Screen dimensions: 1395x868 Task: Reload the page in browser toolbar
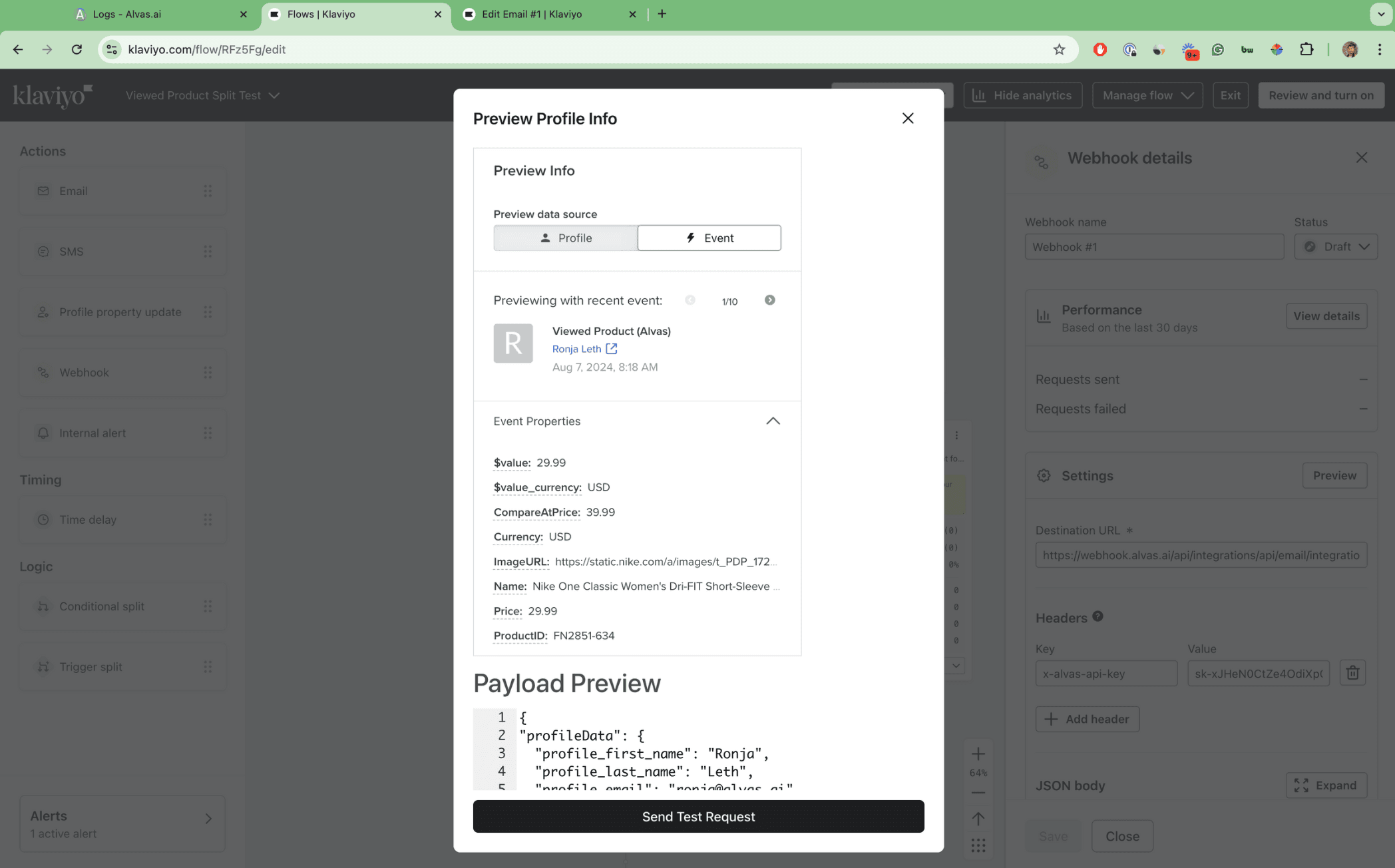coord(77,49)
